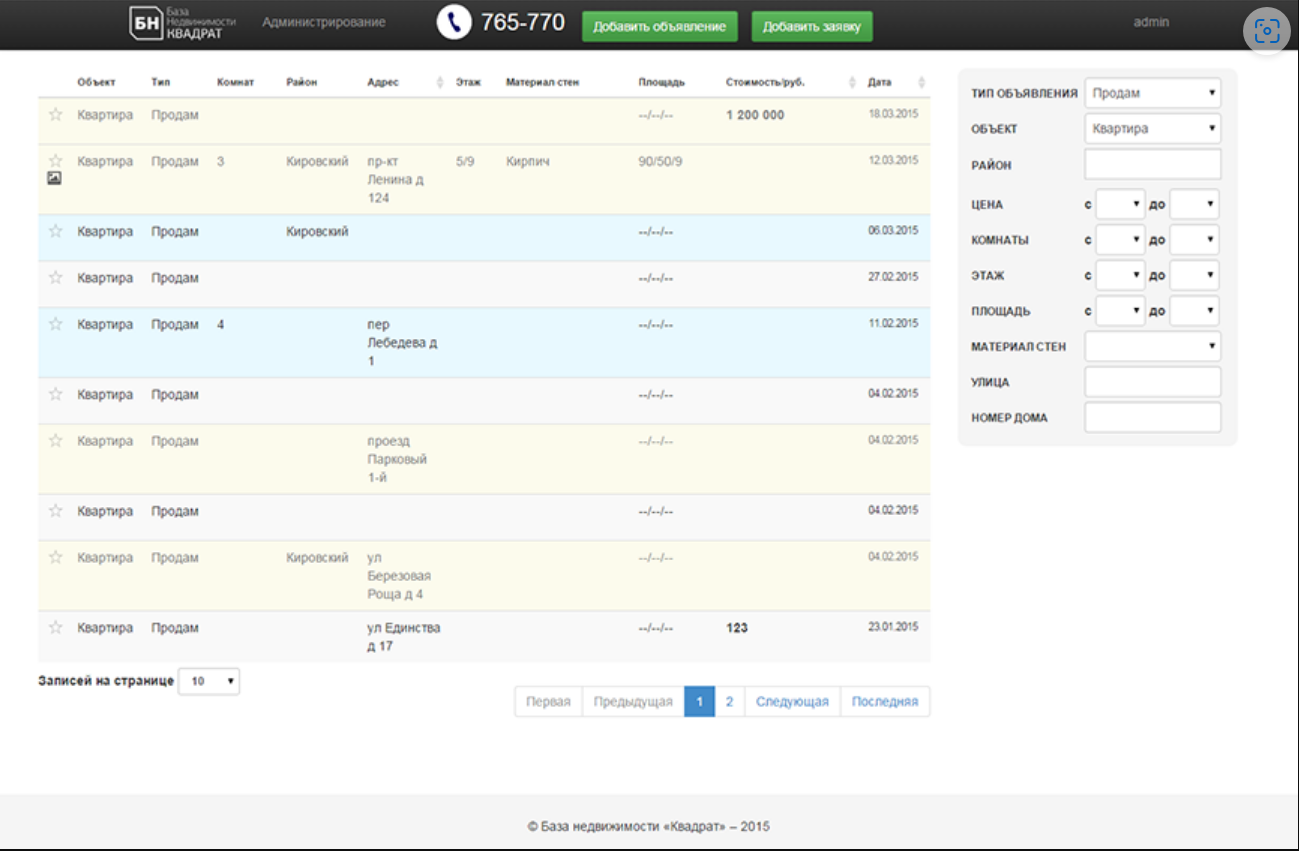
Task: Focus the Район filter input field
Action: 1153,164
